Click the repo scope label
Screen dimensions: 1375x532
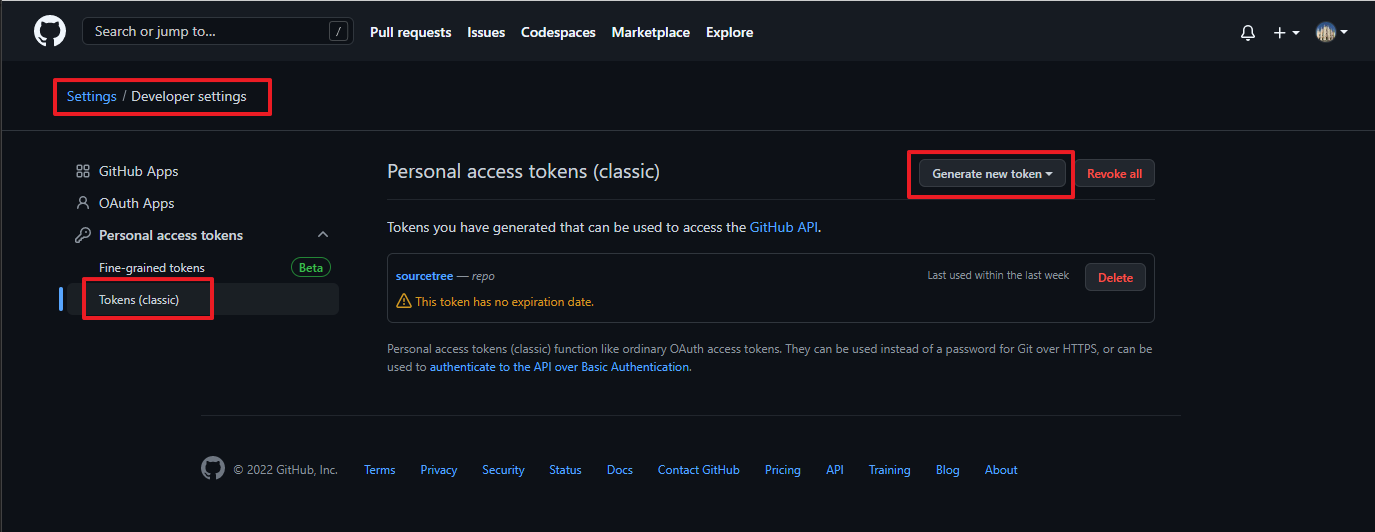(x=483, y=276)
